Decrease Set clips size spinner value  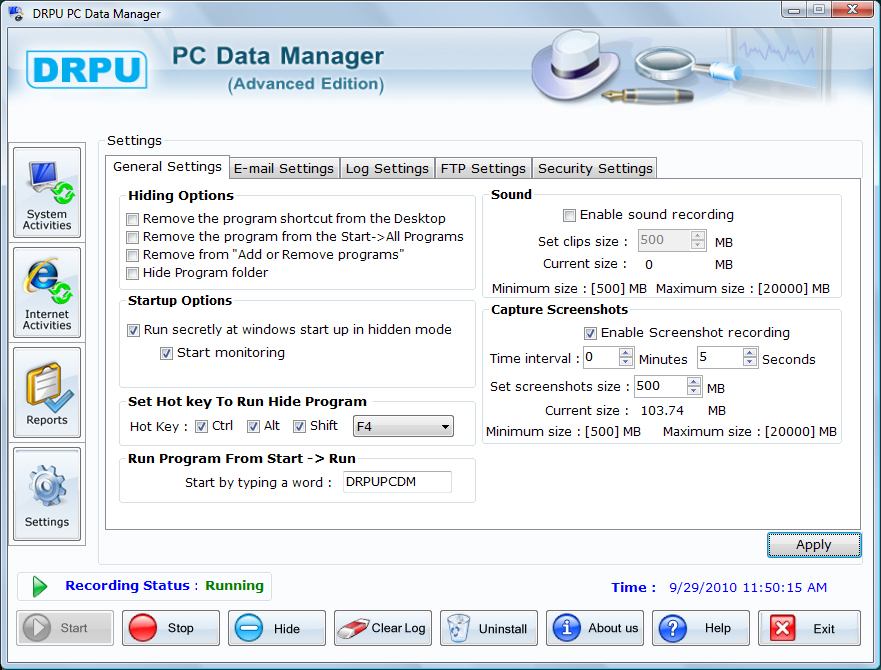(697, 245)
